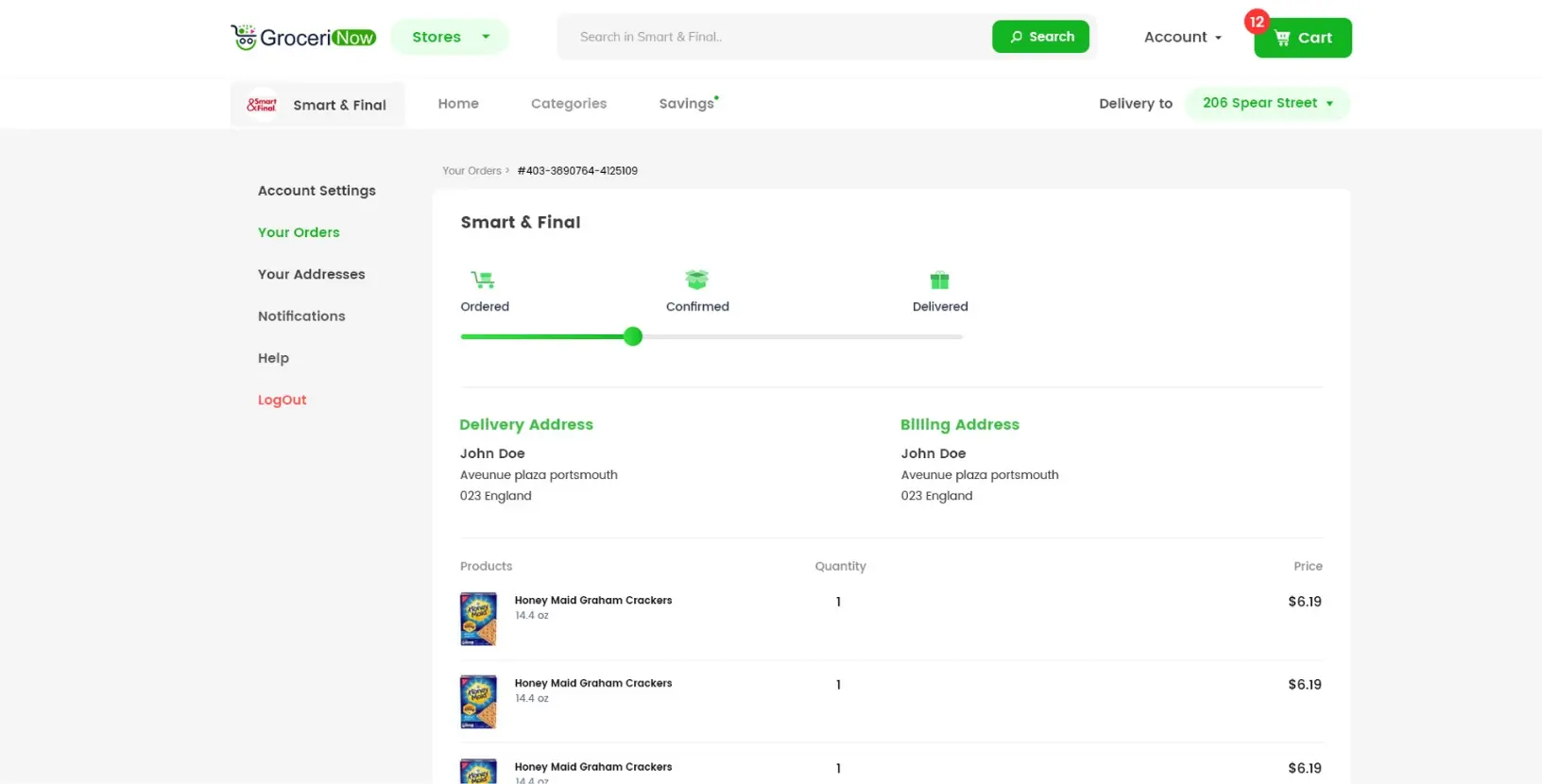The image size is (1542, 784).
Task: Click the Delivered gift icon
Action: pyautogui.click(x=939, y=280)
